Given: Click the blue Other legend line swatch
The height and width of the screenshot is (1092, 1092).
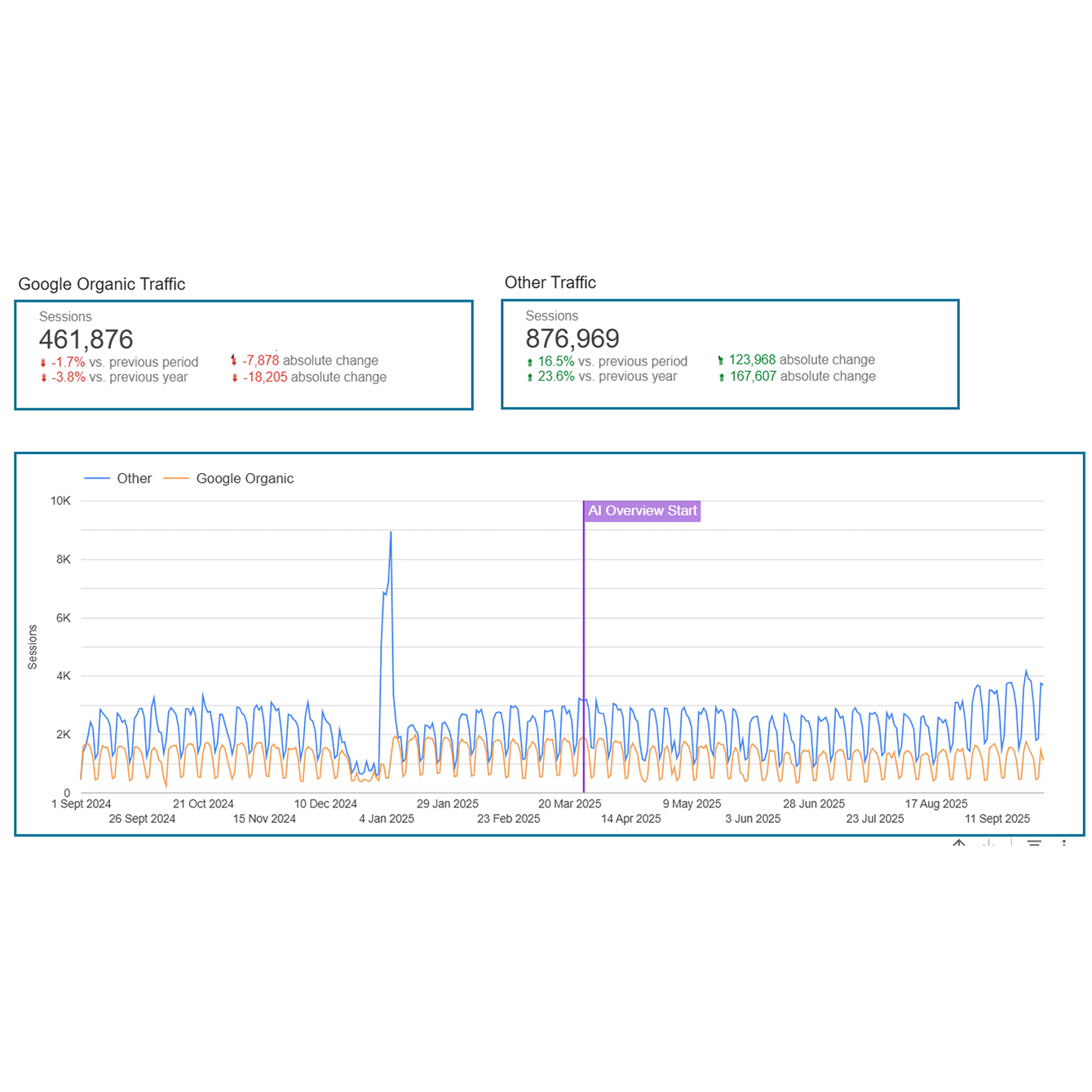Looking at the screenshot, I should [97, 479].
